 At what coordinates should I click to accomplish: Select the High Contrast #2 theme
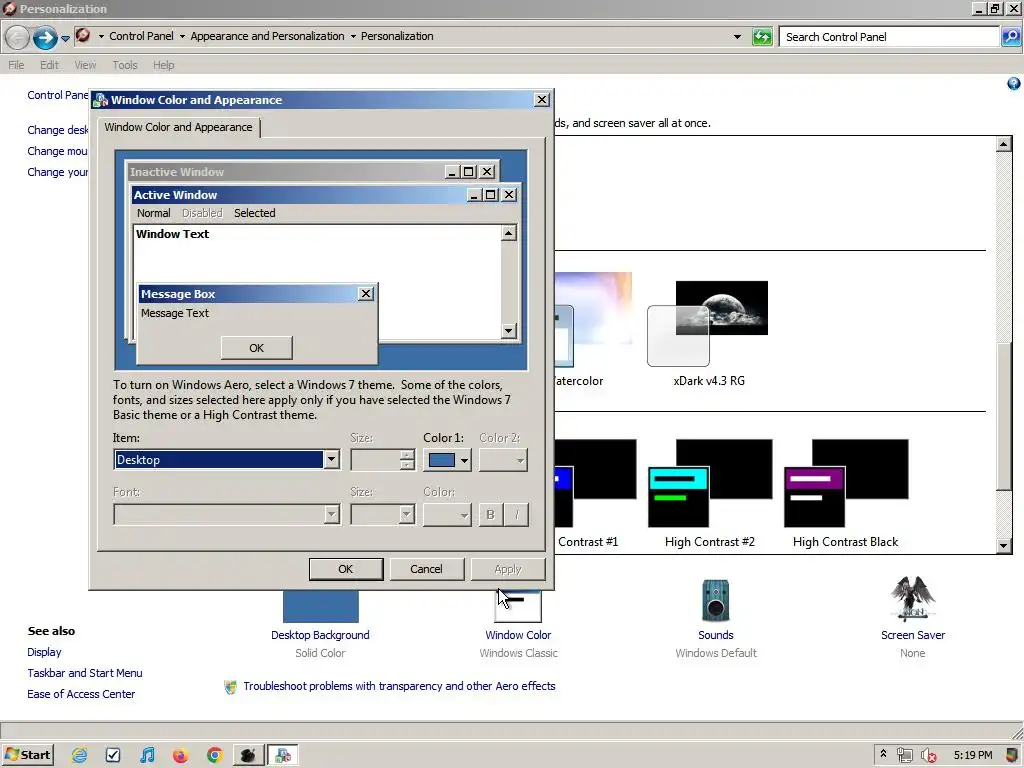(x=710, y=493)
